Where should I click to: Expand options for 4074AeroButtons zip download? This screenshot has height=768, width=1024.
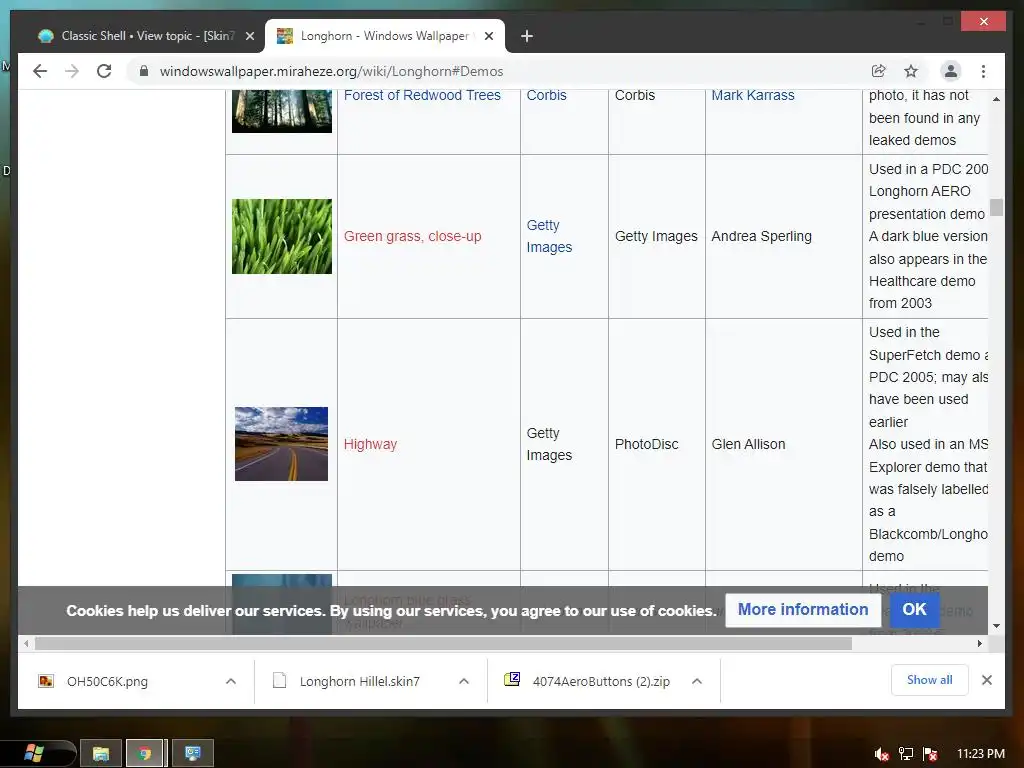click(697, 681)
